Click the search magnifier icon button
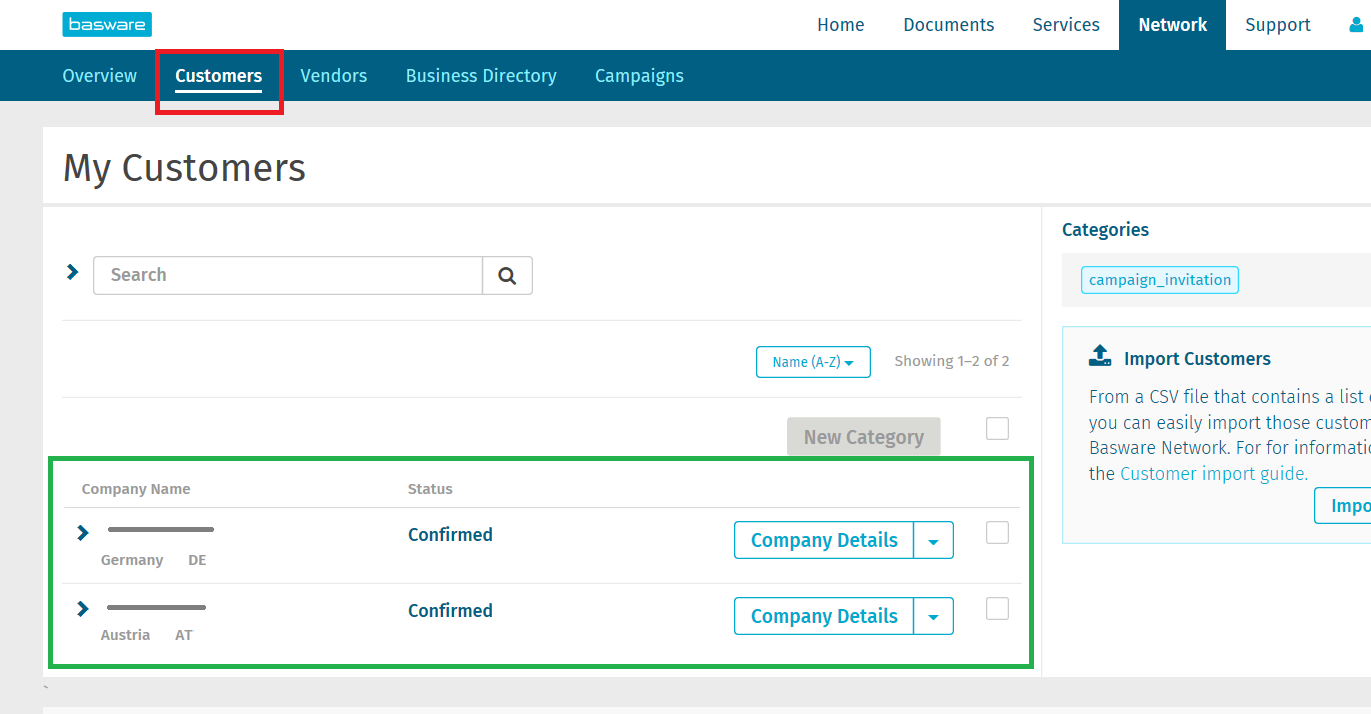 click(507, 276)
